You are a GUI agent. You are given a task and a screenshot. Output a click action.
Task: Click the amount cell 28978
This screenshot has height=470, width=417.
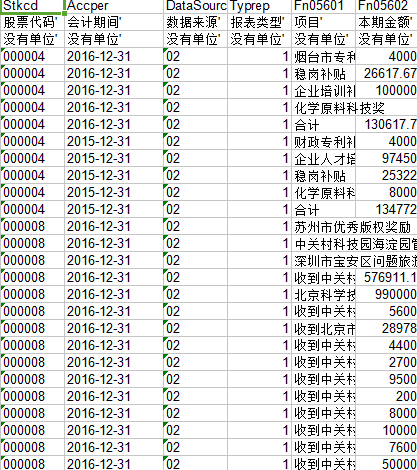point(386,328)
